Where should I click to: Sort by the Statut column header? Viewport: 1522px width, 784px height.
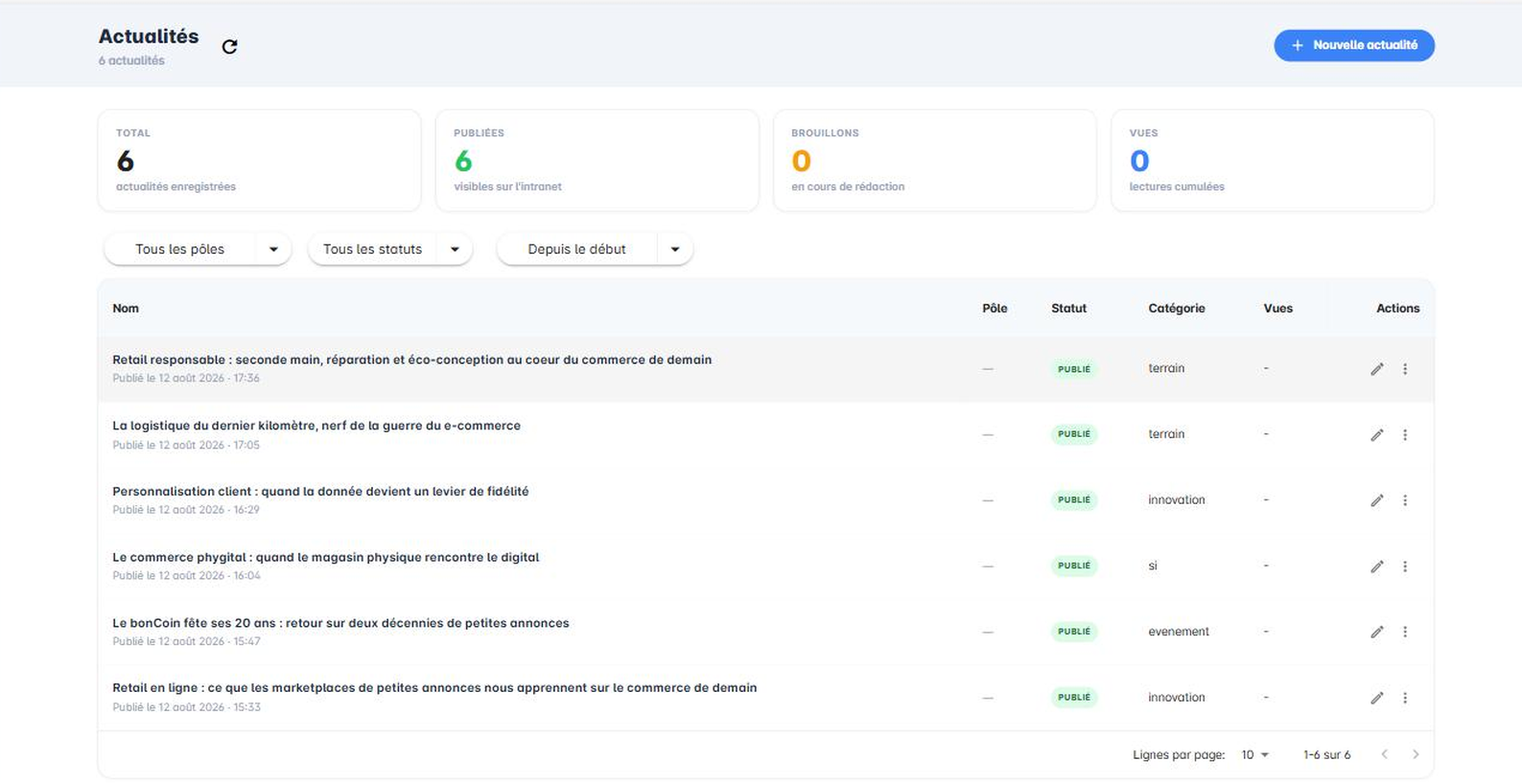pyautogui.click(x=1068, y=309)
